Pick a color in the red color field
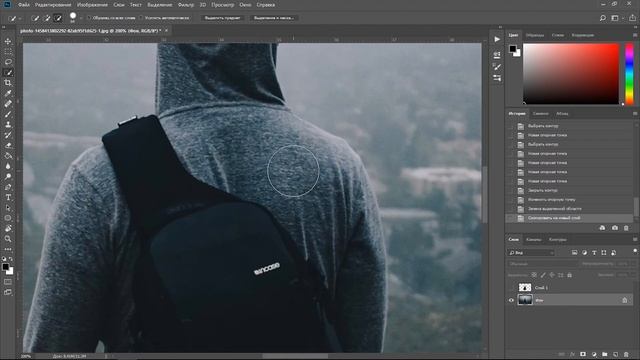The width and height of the screenshot is (640, 360). click(x=571, y=73)
